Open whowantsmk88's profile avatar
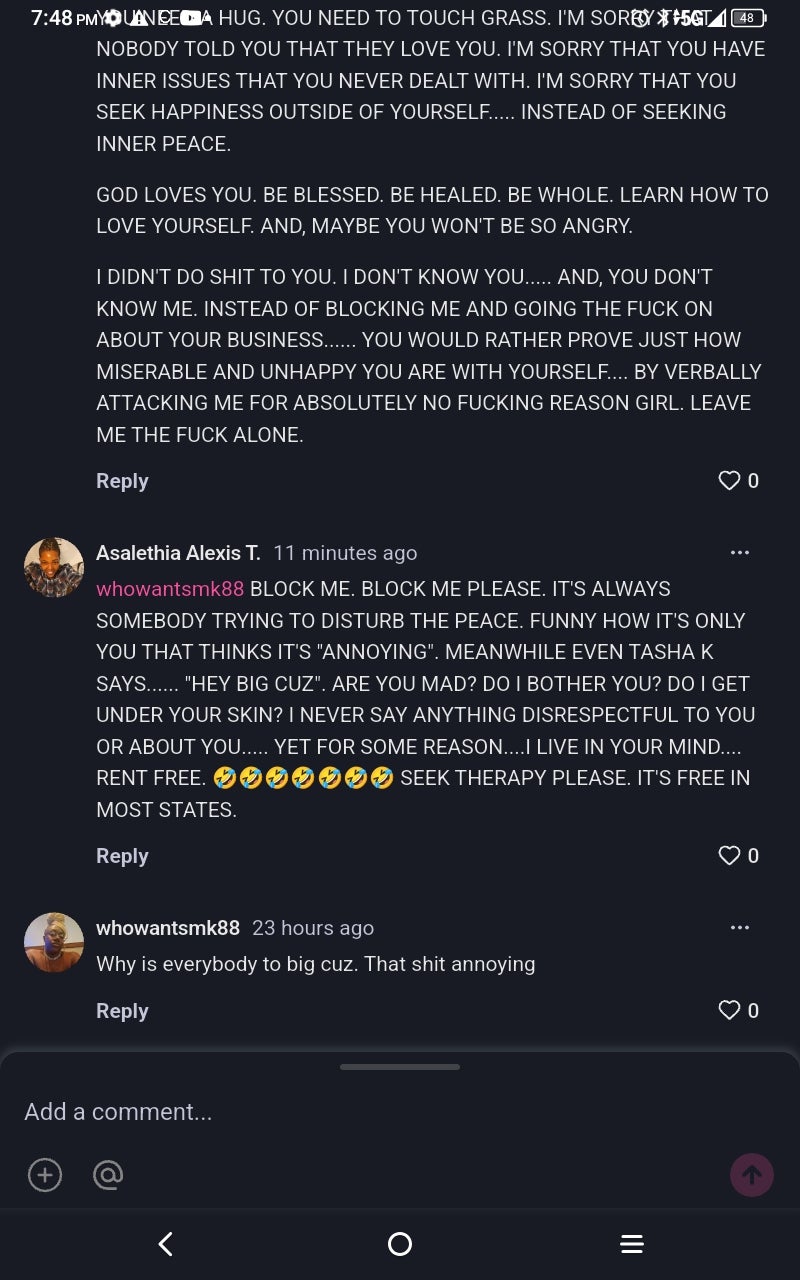 (54, 942)
